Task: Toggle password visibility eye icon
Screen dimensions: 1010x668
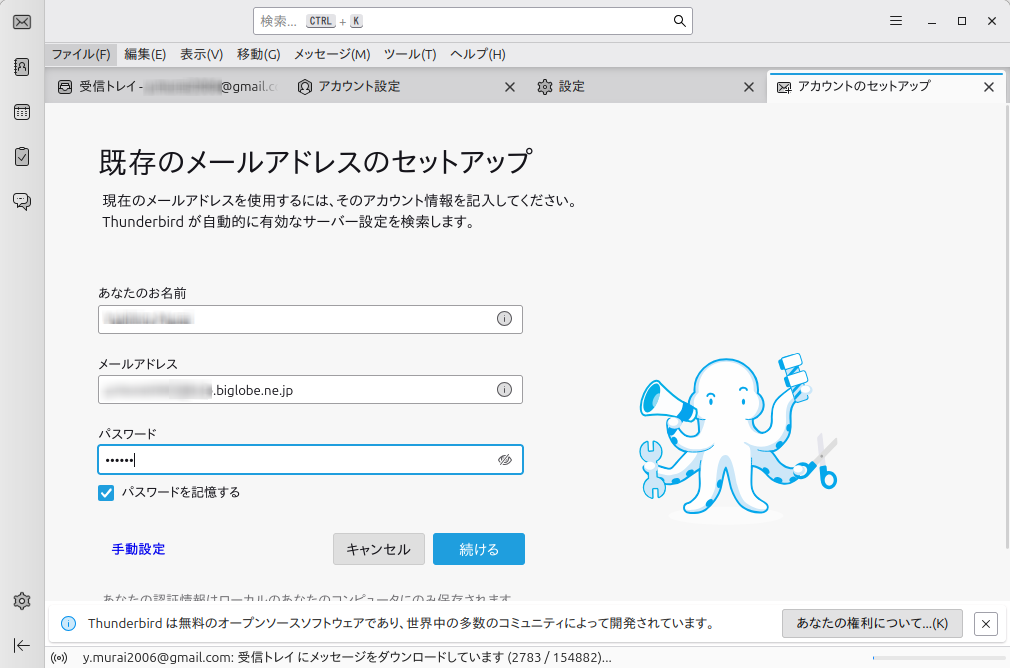Action: tap(504, 459)
